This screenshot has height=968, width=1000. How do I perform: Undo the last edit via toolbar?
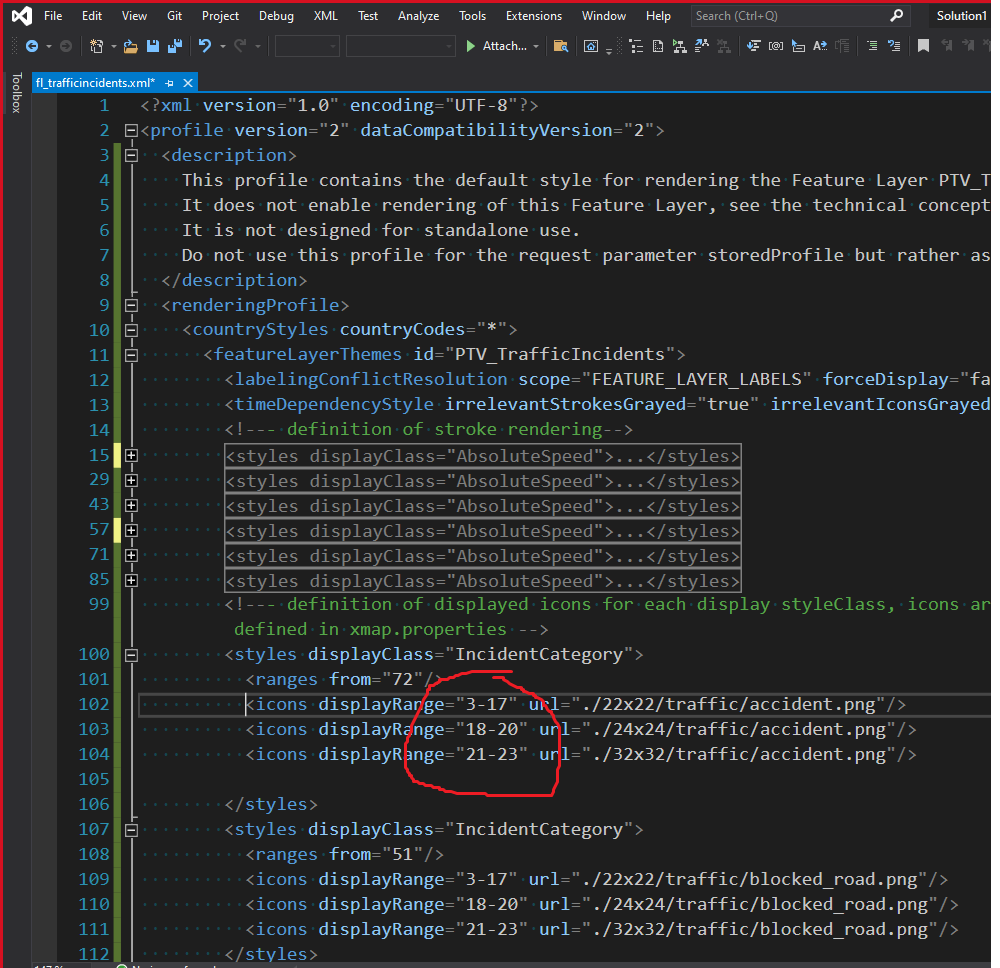[x=205, y=46]
